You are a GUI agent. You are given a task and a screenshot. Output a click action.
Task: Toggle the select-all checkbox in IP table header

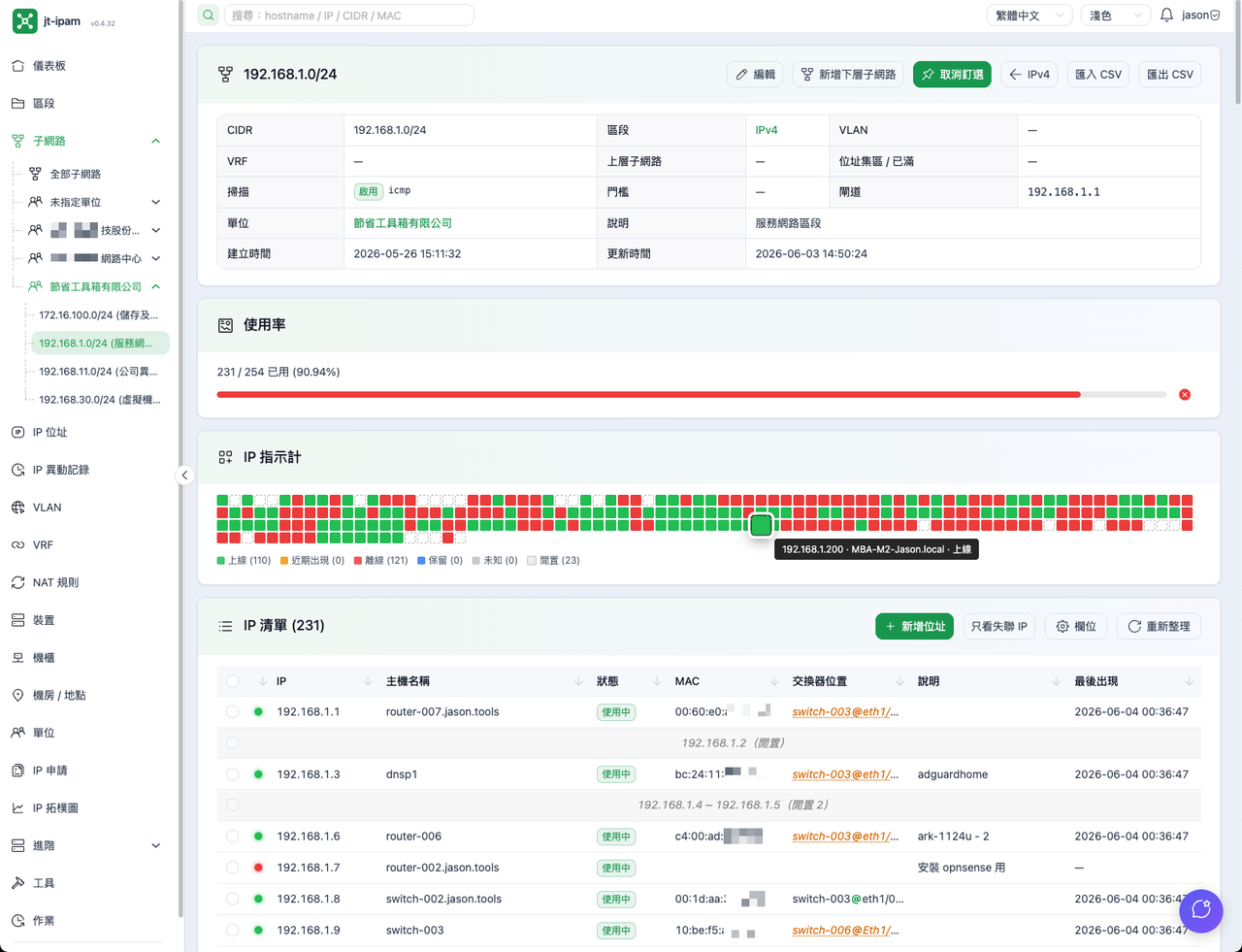(x=233, y=681)
